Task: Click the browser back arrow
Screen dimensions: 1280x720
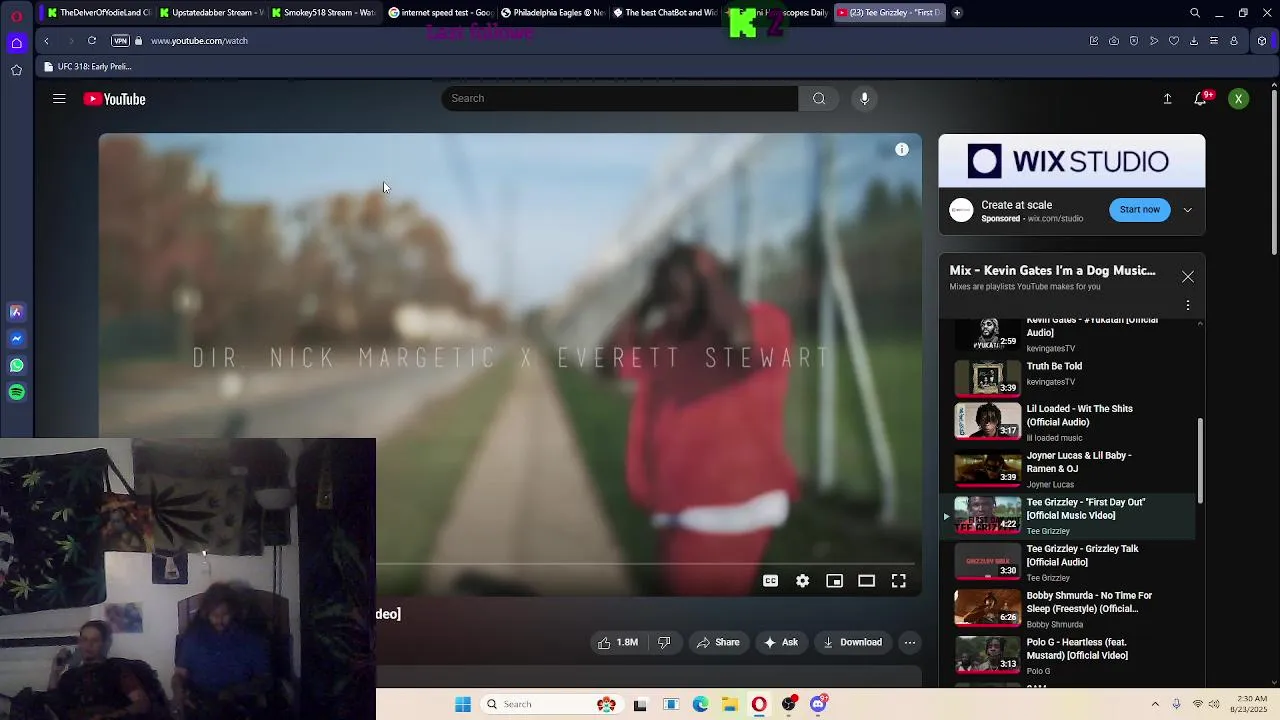Action: tap(46, 41)
